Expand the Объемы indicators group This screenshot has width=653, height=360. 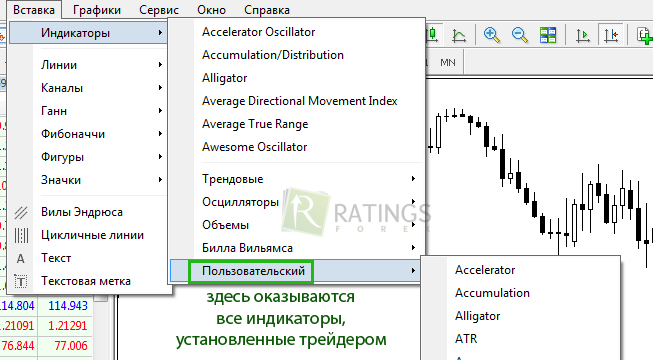[x=297, y=225]
